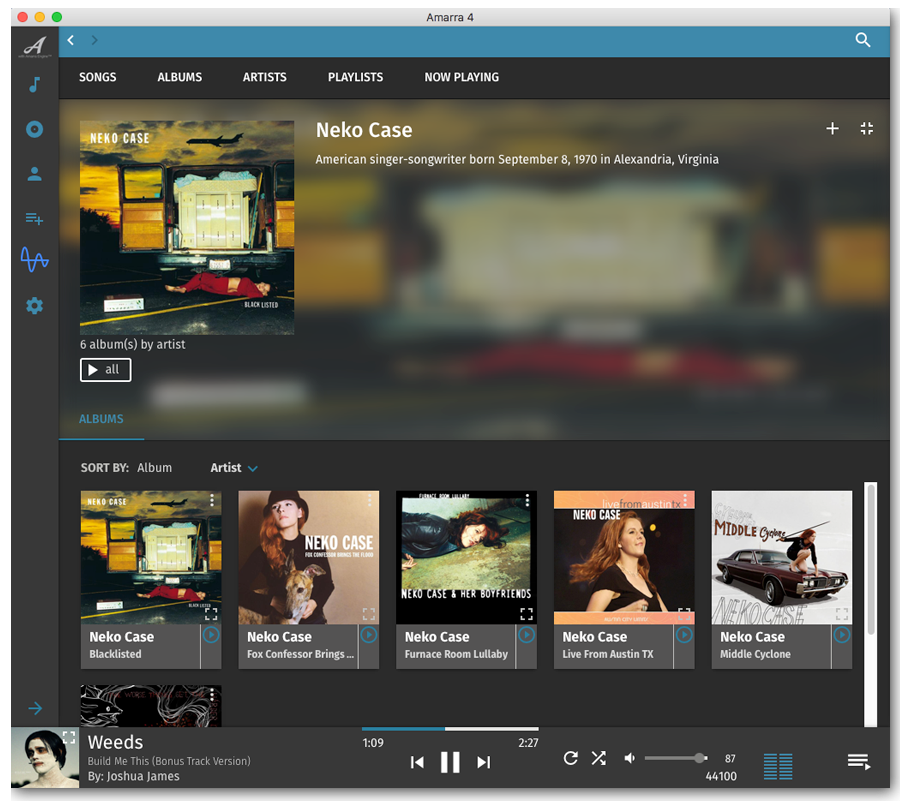900x801 pixels.
Task: Go to the NOW PLAYING tab
Action: tap(461, 77)
